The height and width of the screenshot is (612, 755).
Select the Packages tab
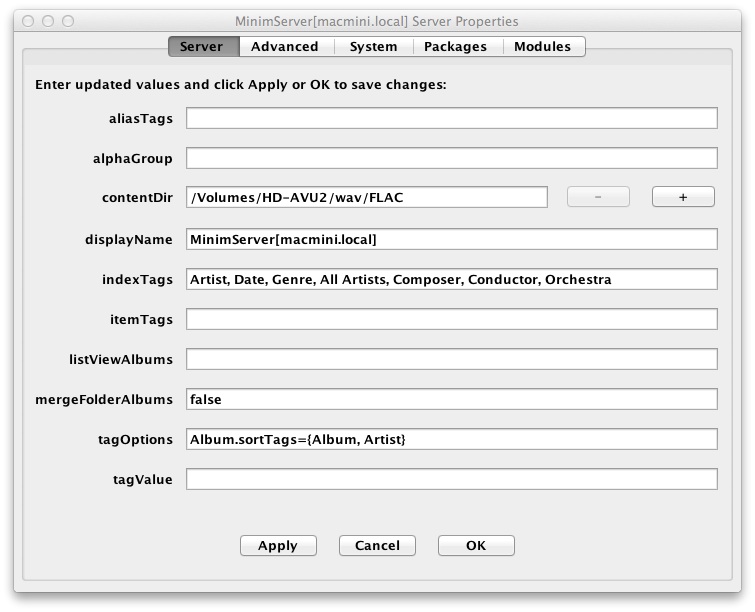456,47
